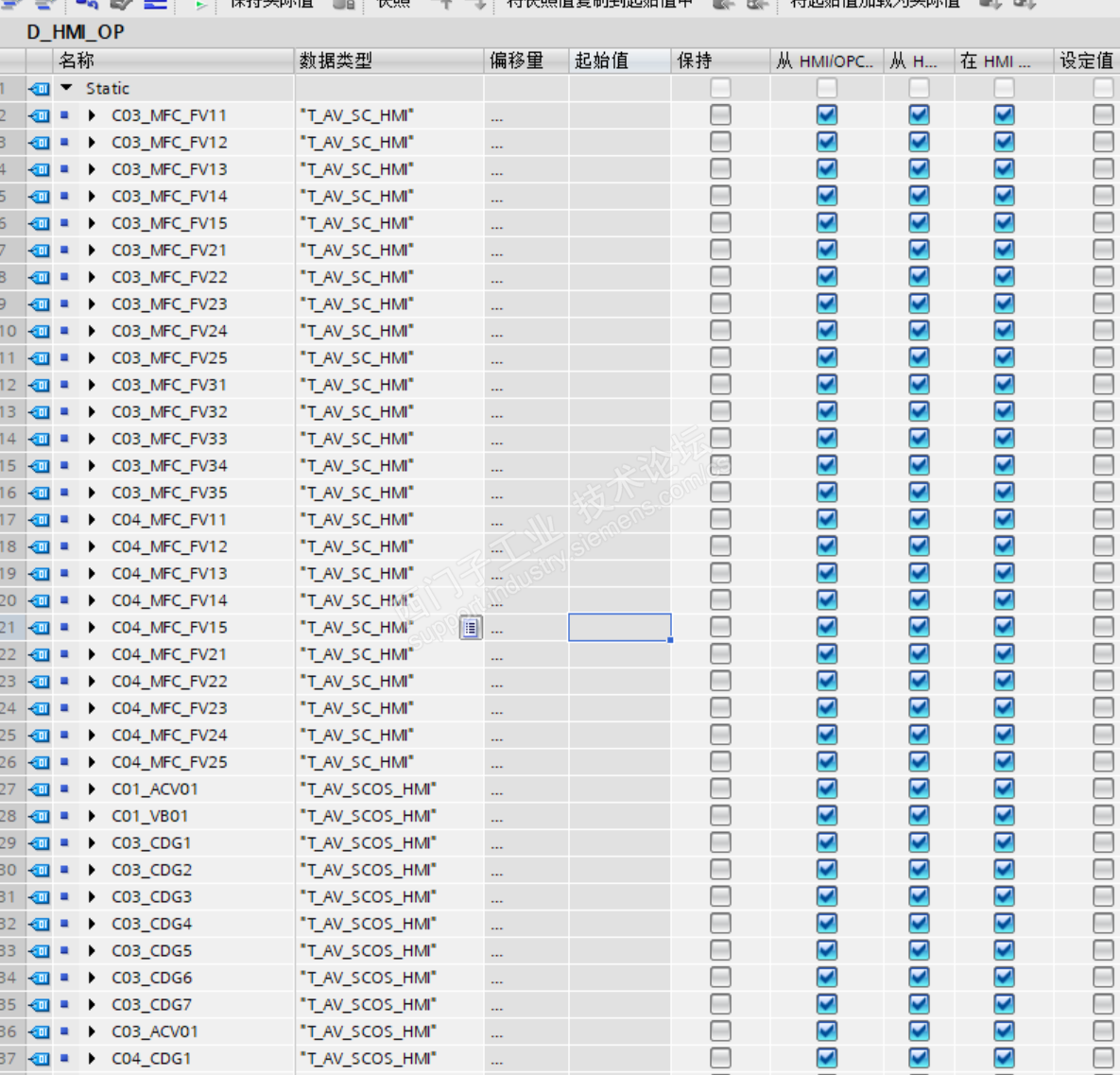This screenshot has width=1120, height=1075.
Task: Expand the C03_MFC_FV14 structure
Action: (x=92, y=196)
